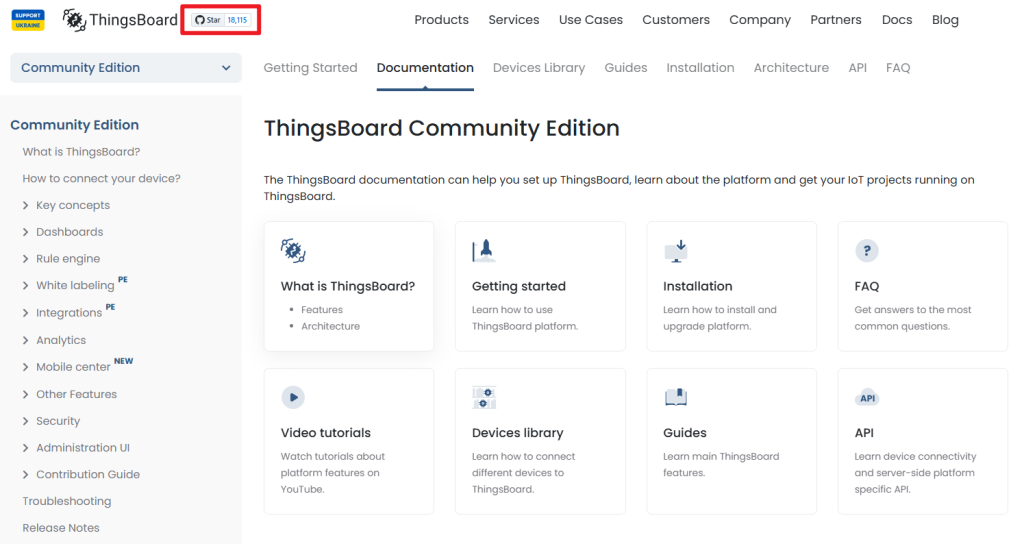
Task: Open Troubleshooting sidebar link
Action: pyautogui.click(x=67, y=501)
